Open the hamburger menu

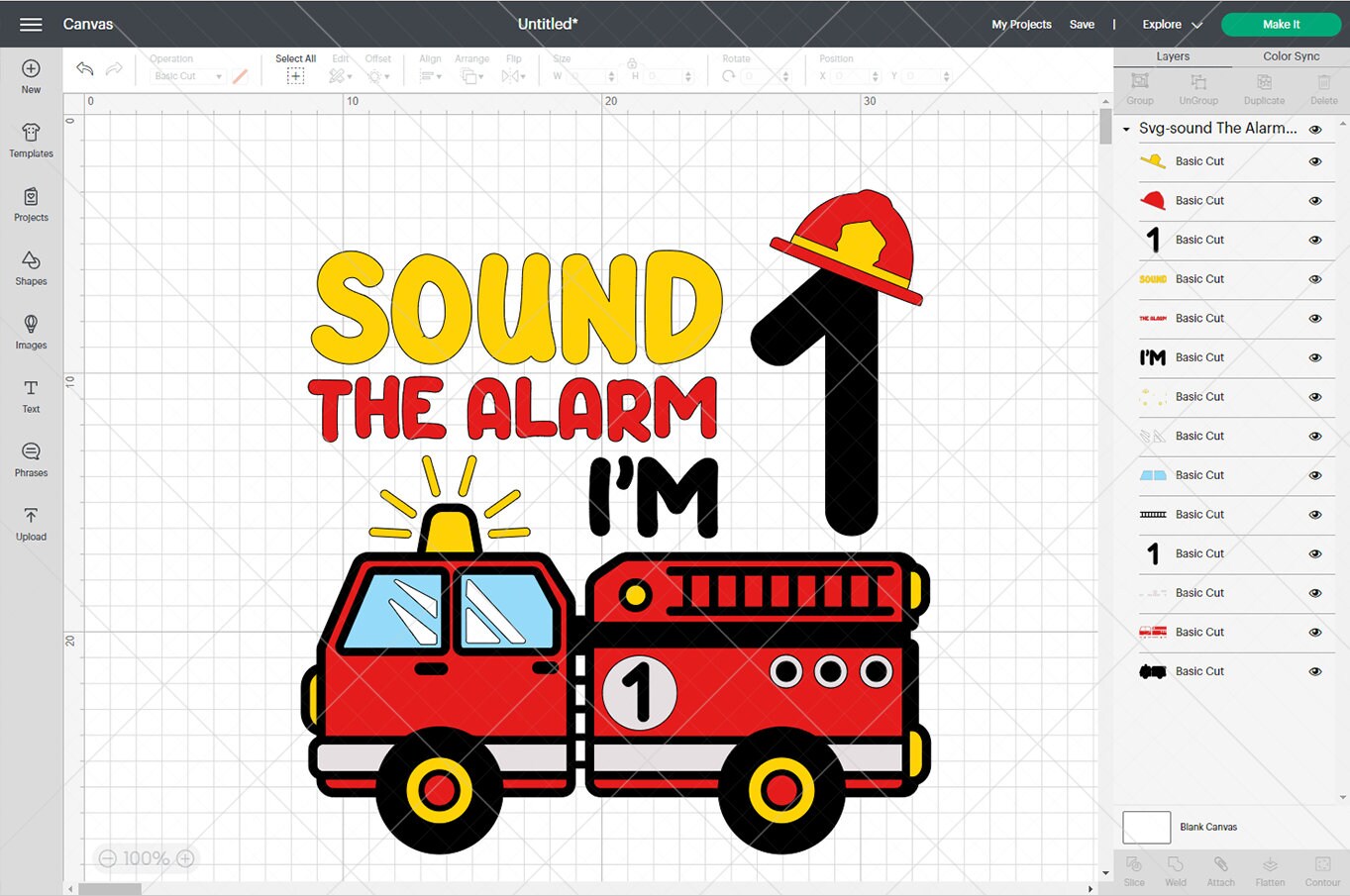click(x=29, y=24)
